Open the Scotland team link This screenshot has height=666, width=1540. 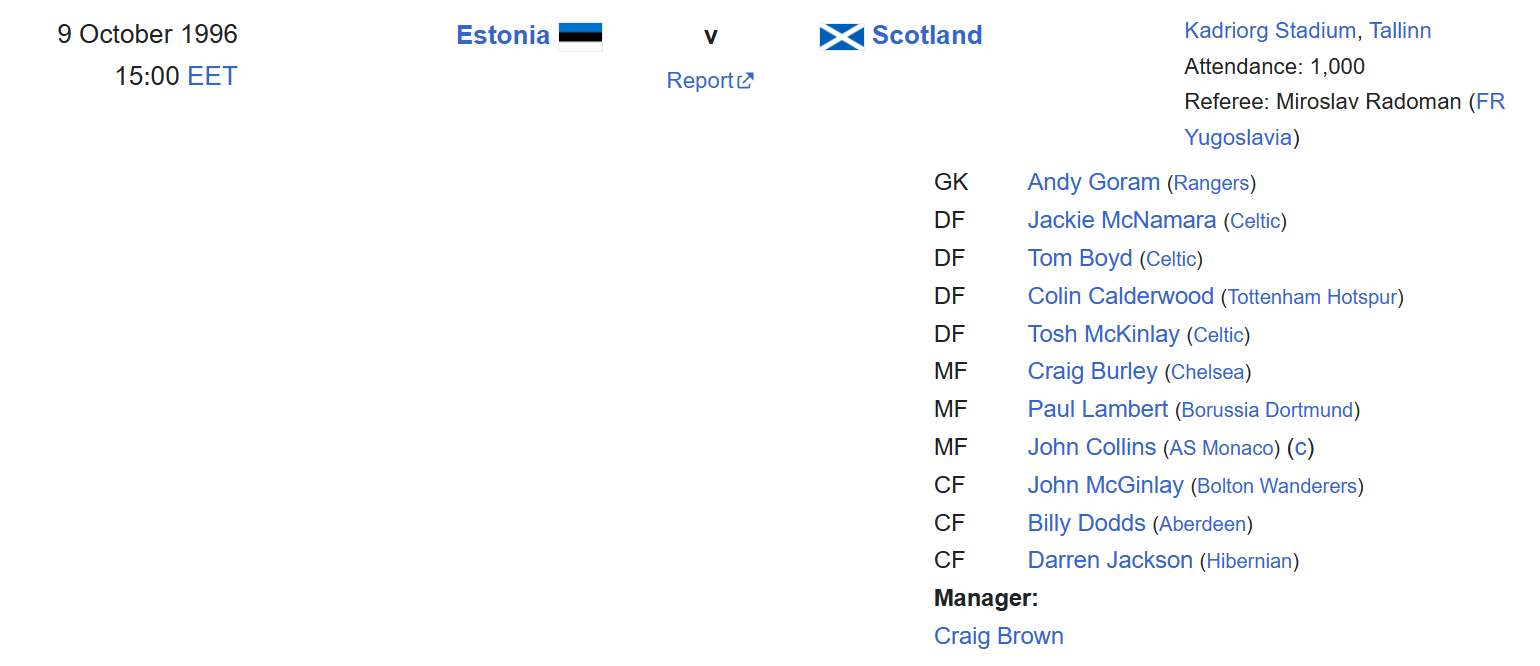tap(927, 36)
